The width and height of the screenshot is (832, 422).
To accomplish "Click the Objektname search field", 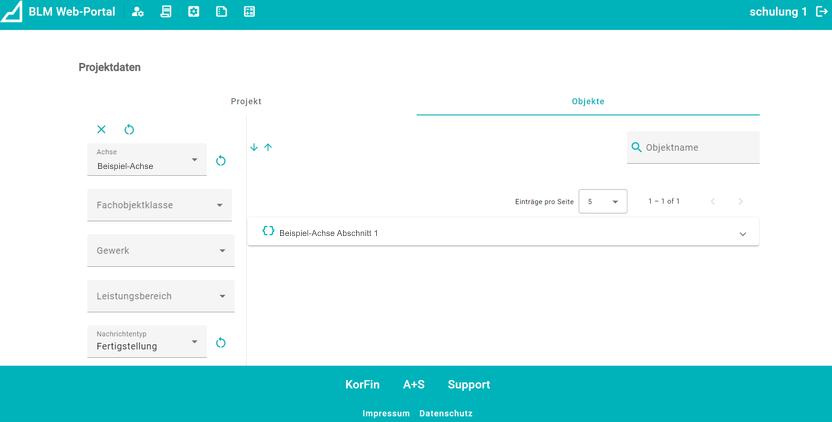I will pyautogui.click(x=699, y=148).
